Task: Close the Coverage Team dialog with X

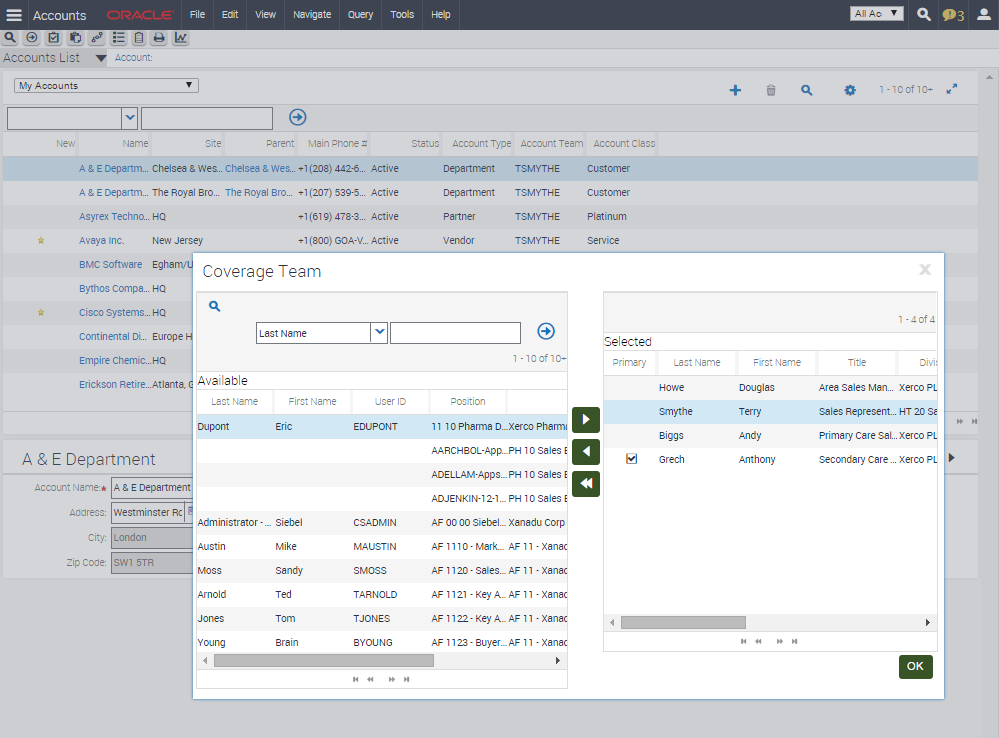Action: 925,270
